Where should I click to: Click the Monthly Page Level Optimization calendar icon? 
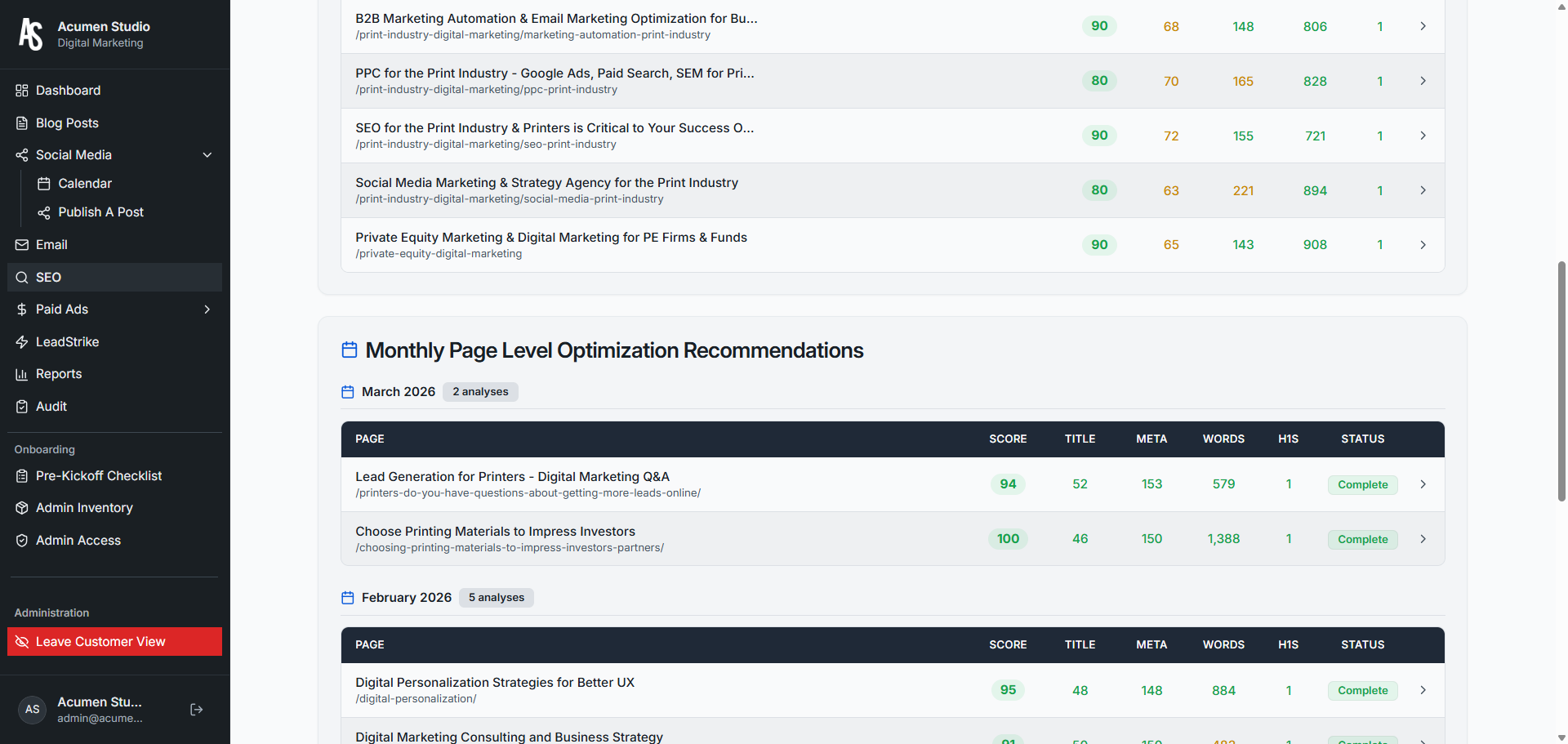pos(350,350)
